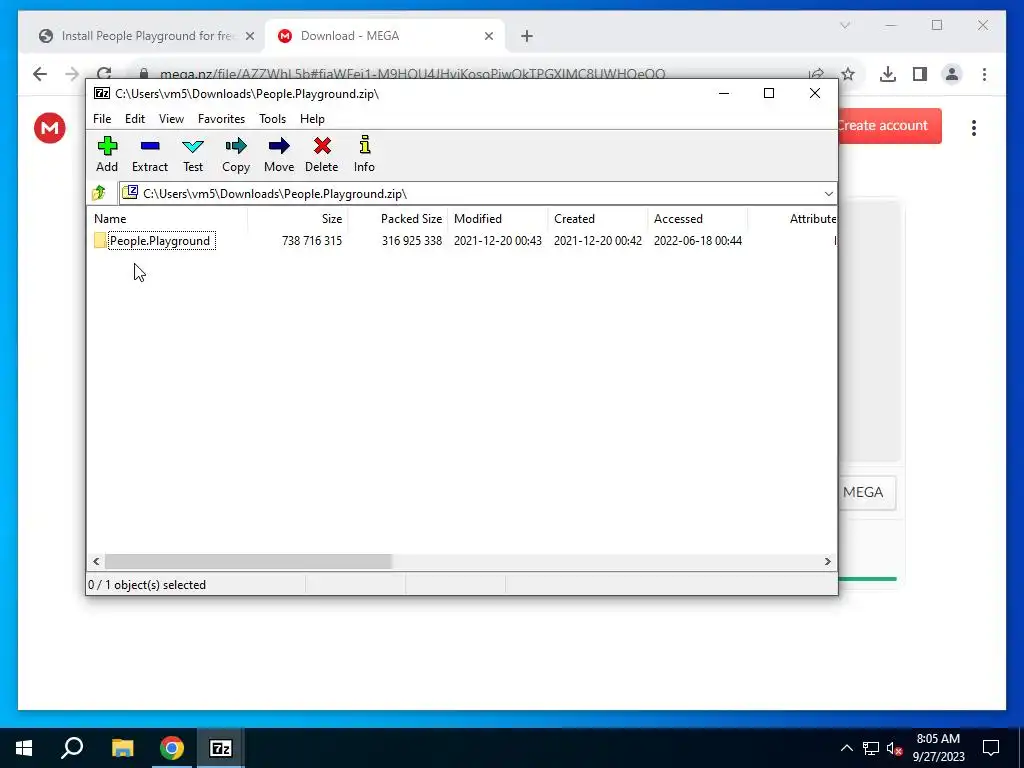
Task: Share this page icon in address bar
Action: tap(816, 74)
